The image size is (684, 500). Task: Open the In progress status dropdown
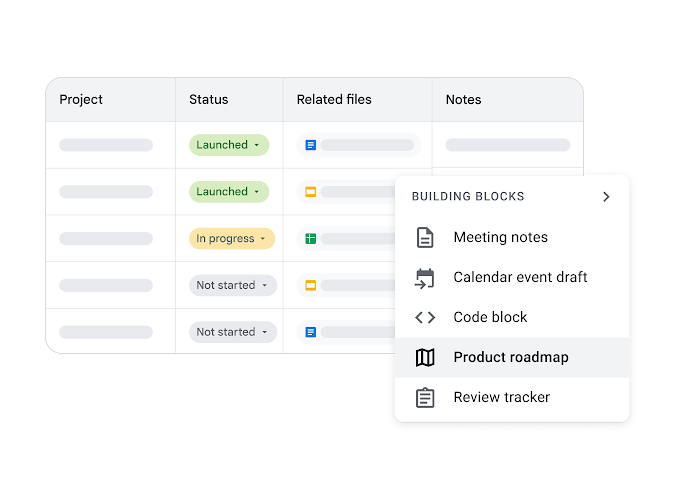(x=232, y=239)
